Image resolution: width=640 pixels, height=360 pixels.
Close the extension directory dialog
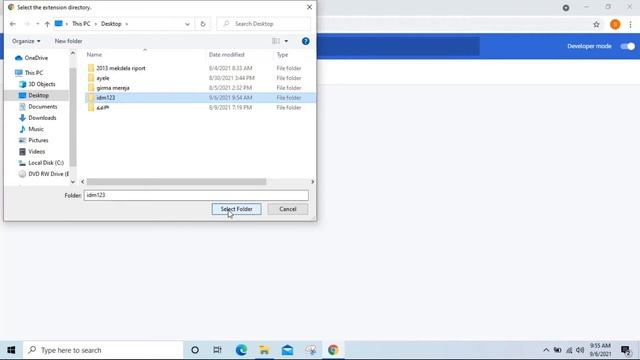pos(309,7)
